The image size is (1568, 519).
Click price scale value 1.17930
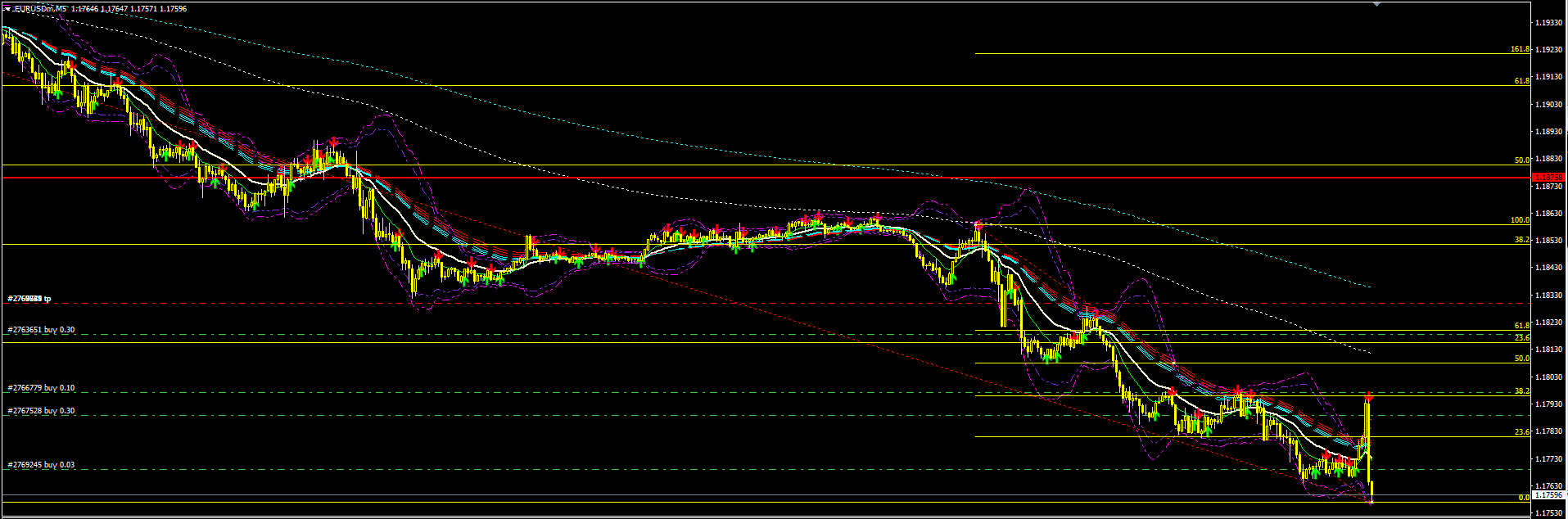point(1549,404)
